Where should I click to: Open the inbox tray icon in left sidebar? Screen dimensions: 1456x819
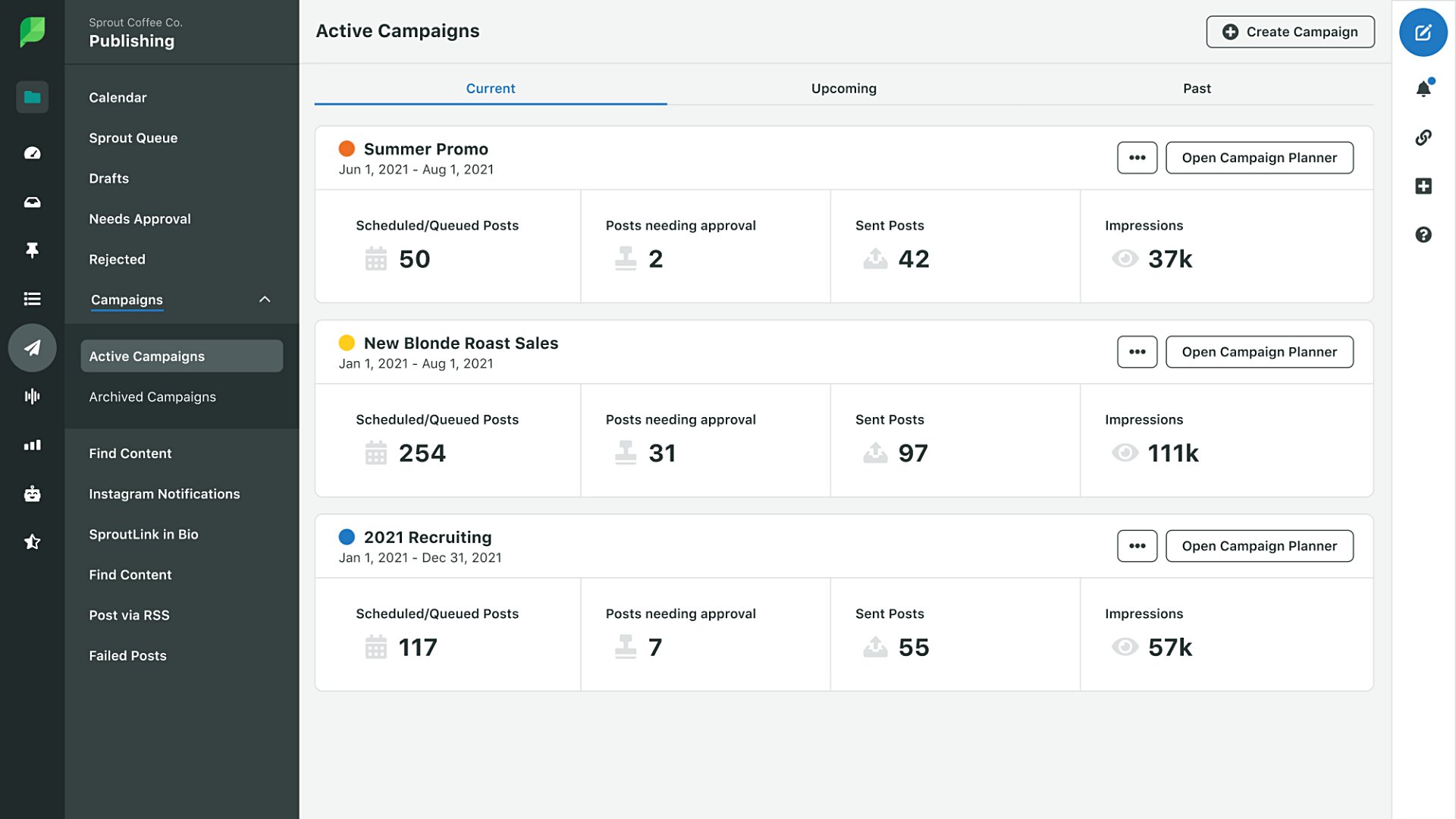(x=32, y=202)
